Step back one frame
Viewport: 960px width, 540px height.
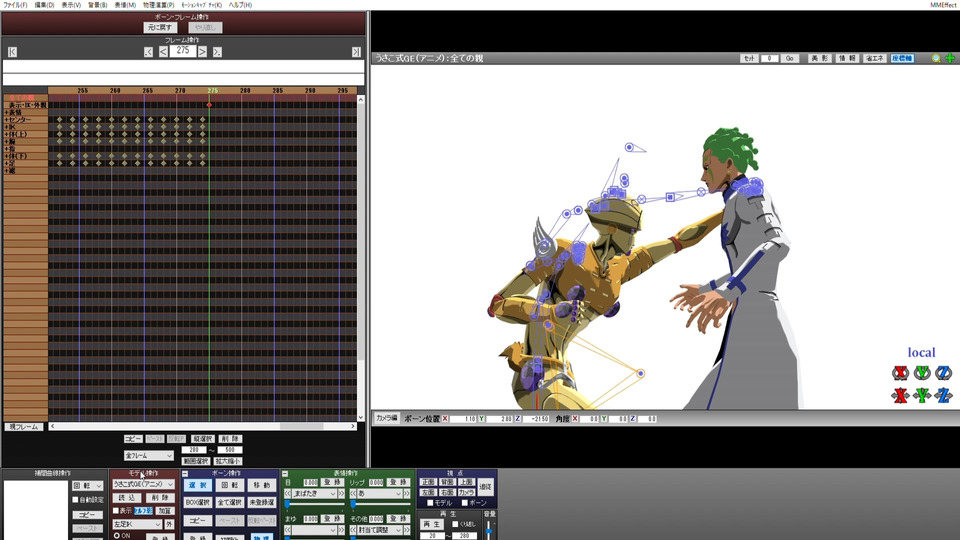tap(163, 52)
